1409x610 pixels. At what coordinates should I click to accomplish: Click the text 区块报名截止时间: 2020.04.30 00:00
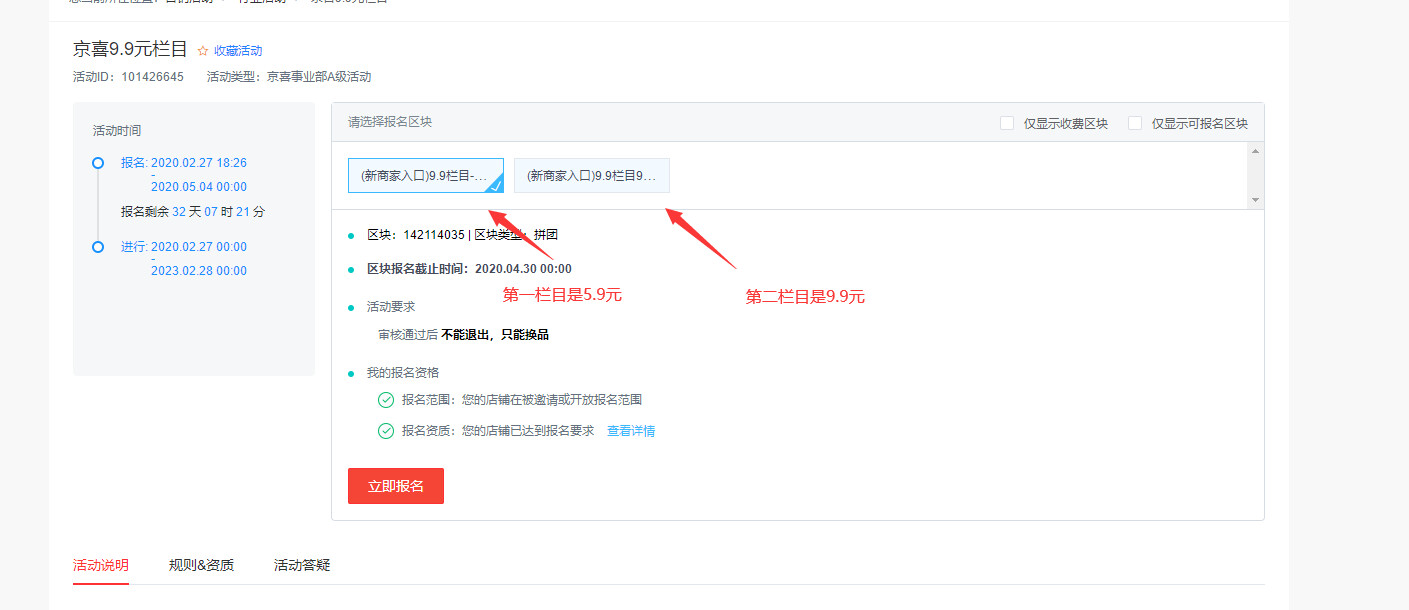click(469, 269)
